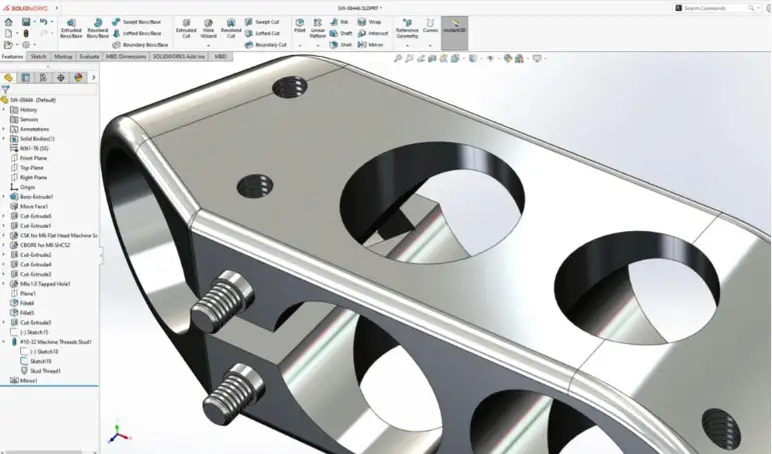Open the Hole Wizard tool
This screenshot has width=772, height=454.
[x=208, y=29]
